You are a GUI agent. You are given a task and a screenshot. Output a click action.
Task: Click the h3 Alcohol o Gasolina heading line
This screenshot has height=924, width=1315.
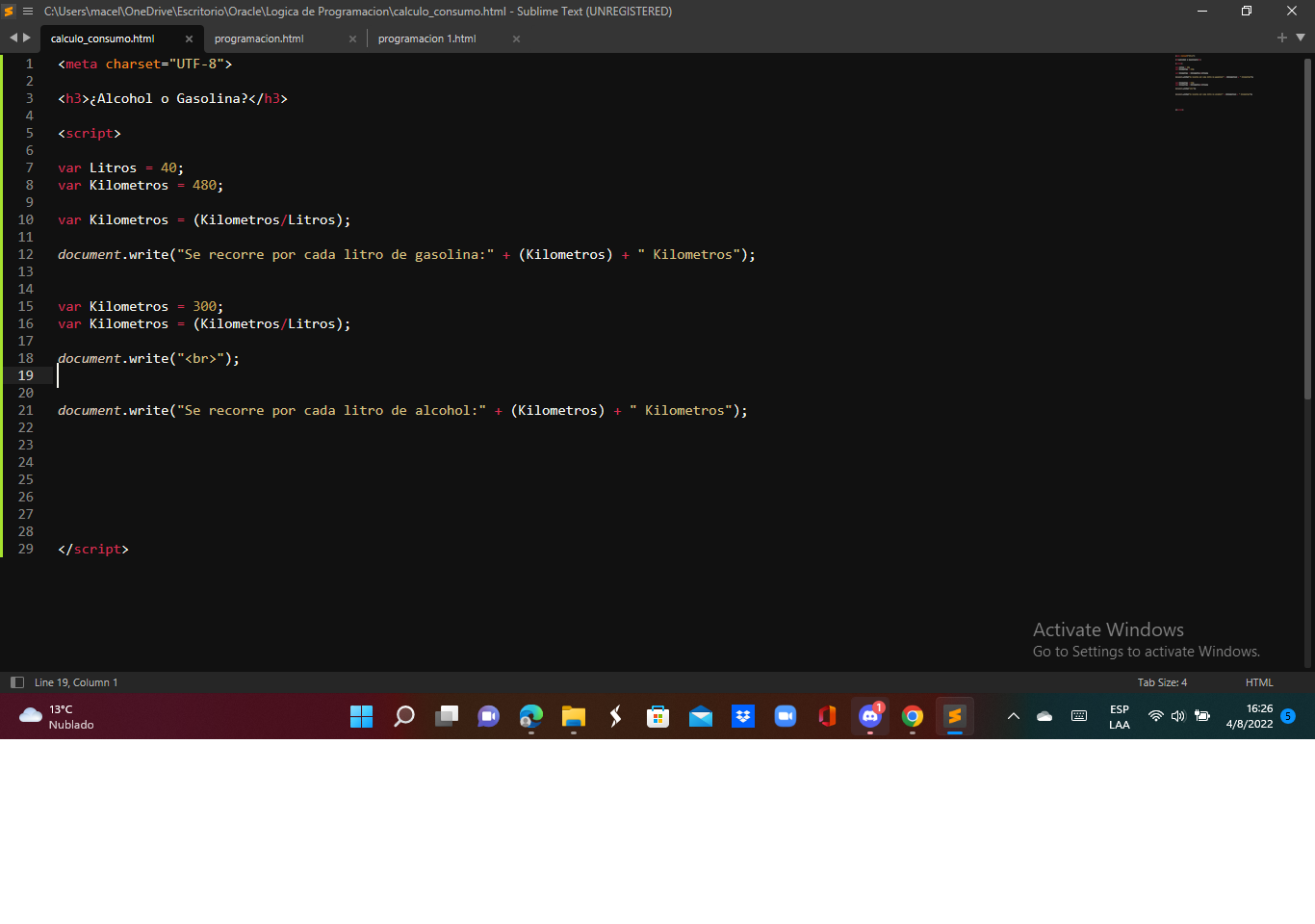click(x=172, y=98)
